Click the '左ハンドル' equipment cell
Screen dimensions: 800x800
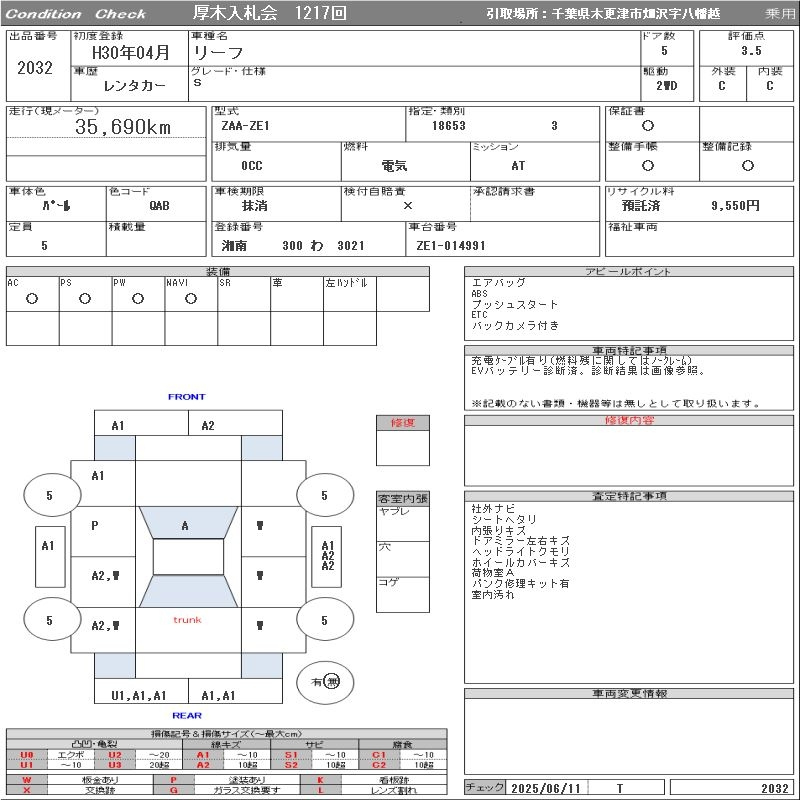(350, 294)
